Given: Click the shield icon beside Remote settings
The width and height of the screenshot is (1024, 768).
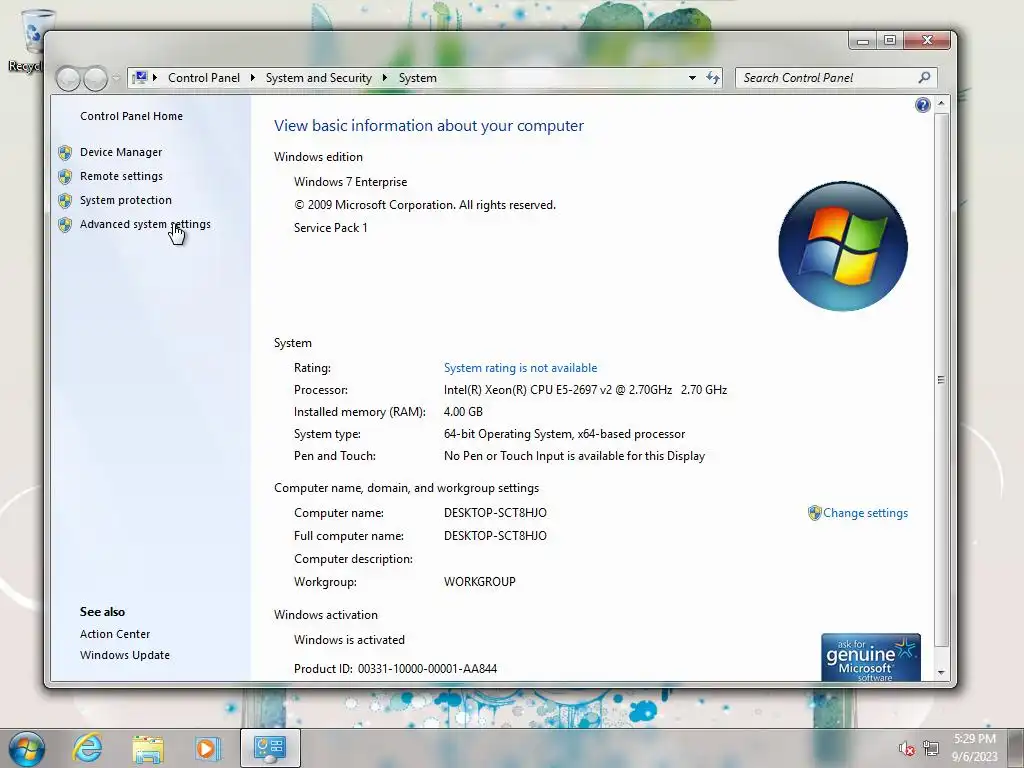Looking at the screenshot, I should 65,177.
